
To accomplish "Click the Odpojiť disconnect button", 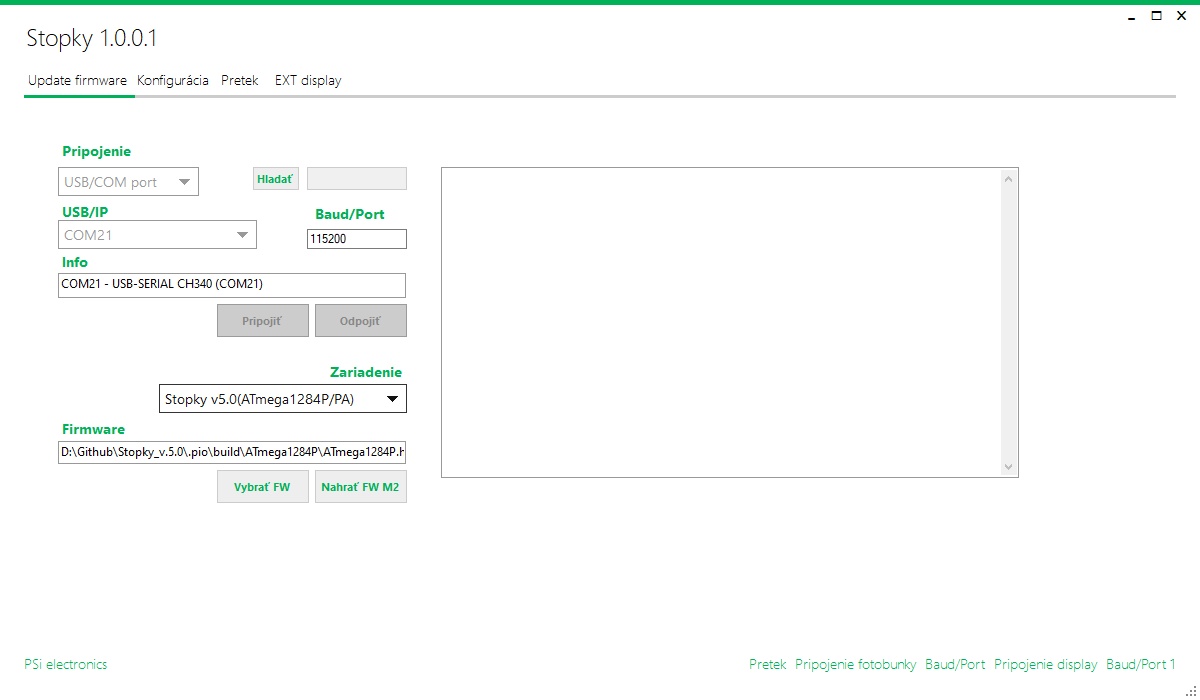I will coord(360,321).
